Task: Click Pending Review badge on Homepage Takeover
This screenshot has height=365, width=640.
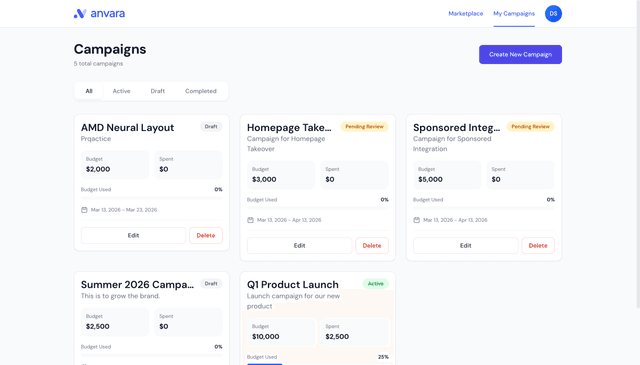Action: click(364, 127)
